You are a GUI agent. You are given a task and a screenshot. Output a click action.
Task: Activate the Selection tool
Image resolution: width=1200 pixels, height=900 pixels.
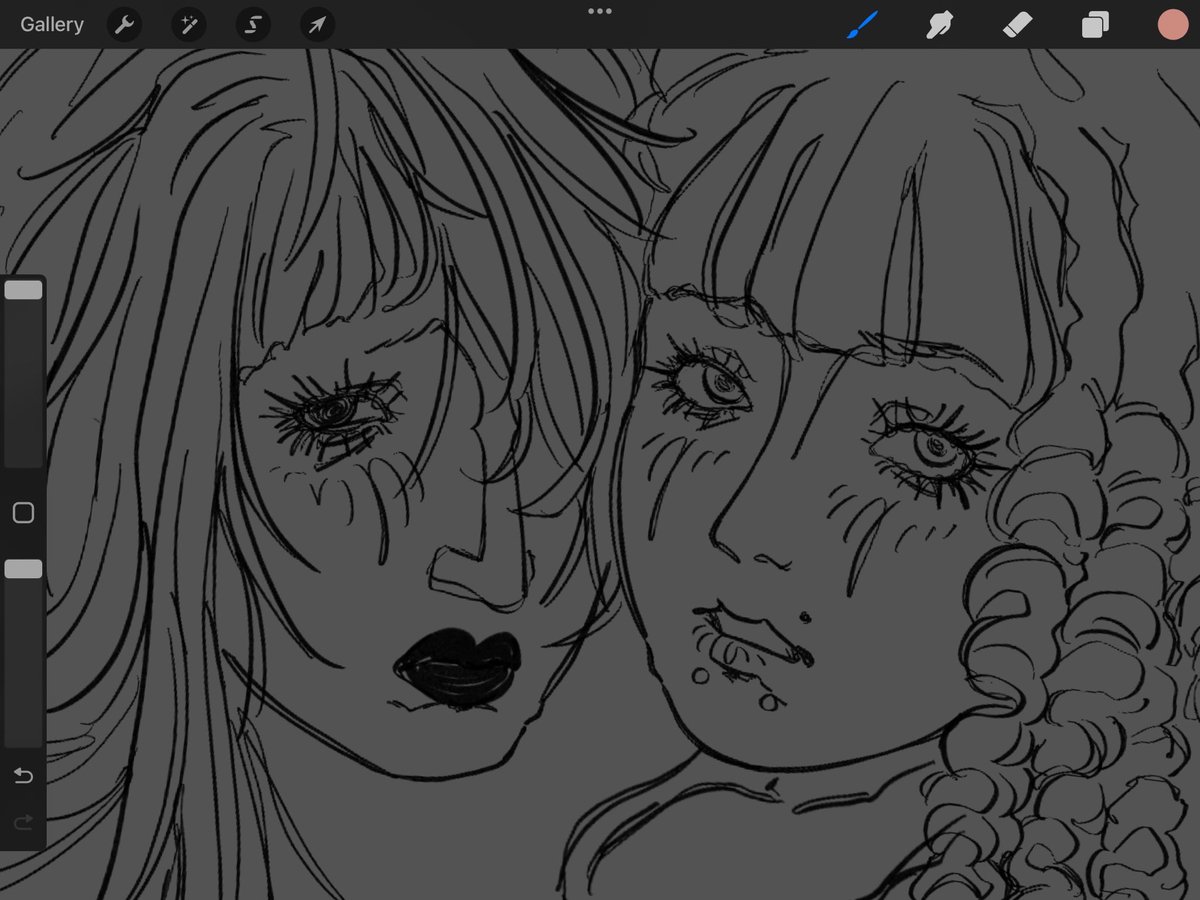(253, 25)
